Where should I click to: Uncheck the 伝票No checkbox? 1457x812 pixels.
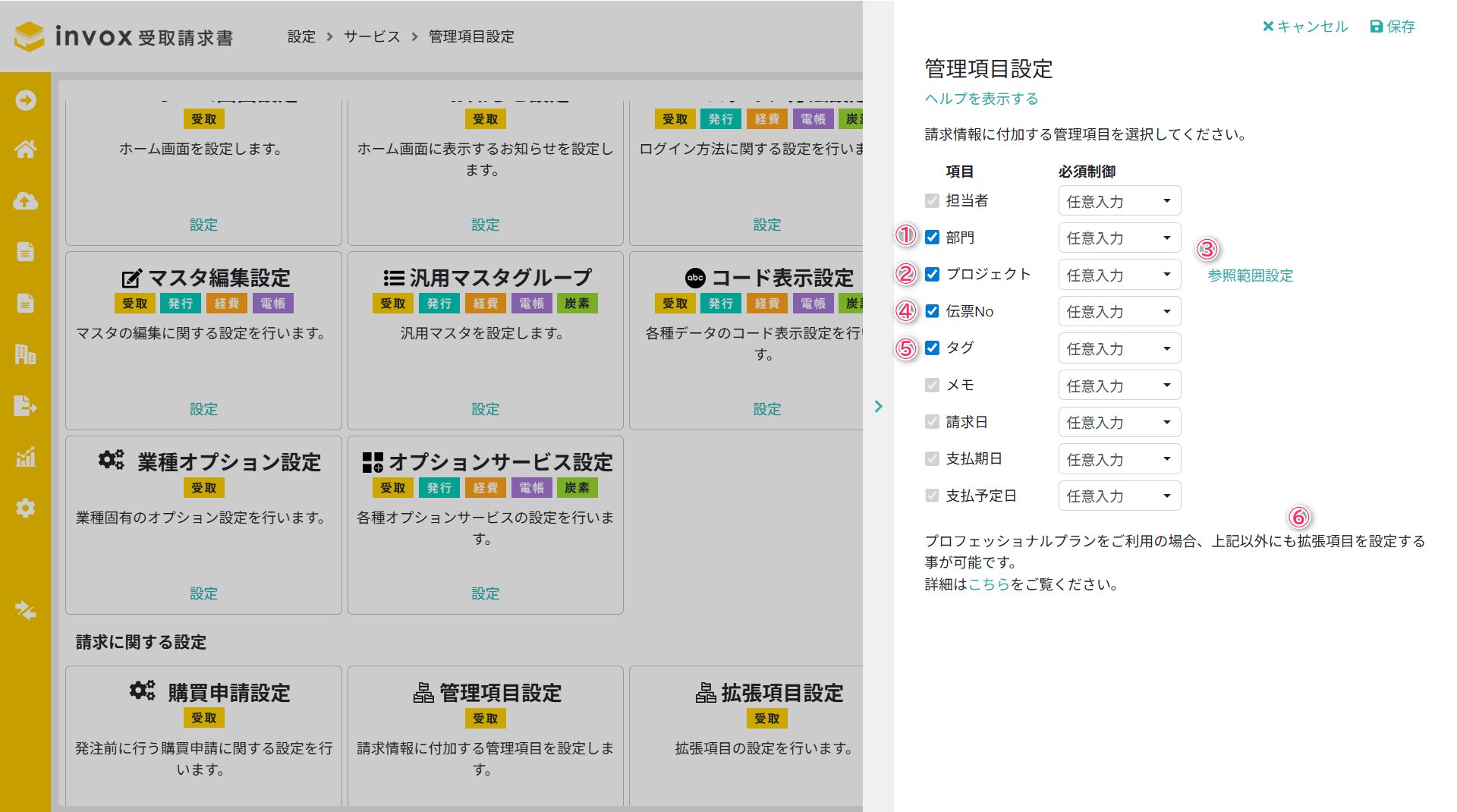pyautogui.click(x=932, y=311)
